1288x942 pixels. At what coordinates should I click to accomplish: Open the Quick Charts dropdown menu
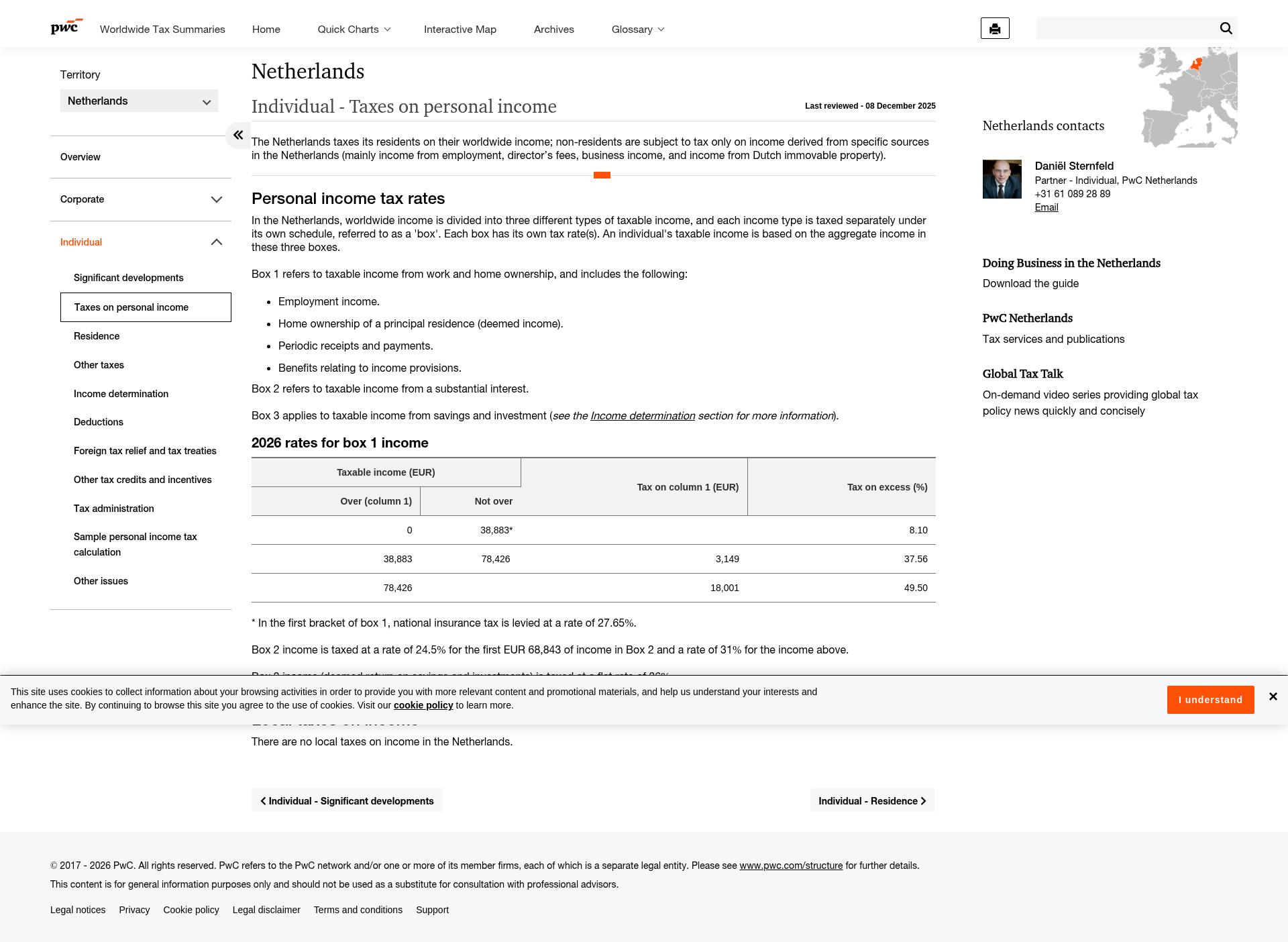click(x=354, y=30)
